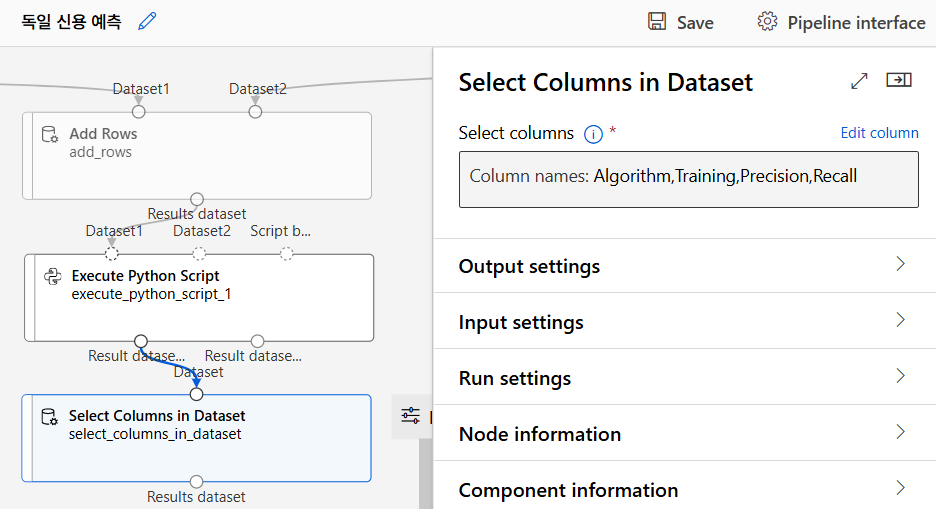Screen dimensions: 936x509
Task: Expand the panel with diagonal arrows icon
Action: click(859, 81)
